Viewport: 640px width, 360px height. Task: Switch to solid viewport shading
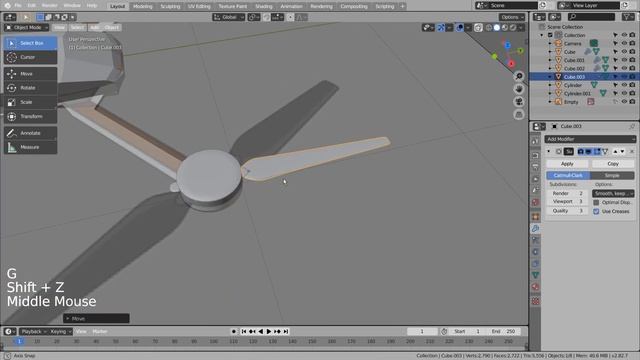coord(497,28)
